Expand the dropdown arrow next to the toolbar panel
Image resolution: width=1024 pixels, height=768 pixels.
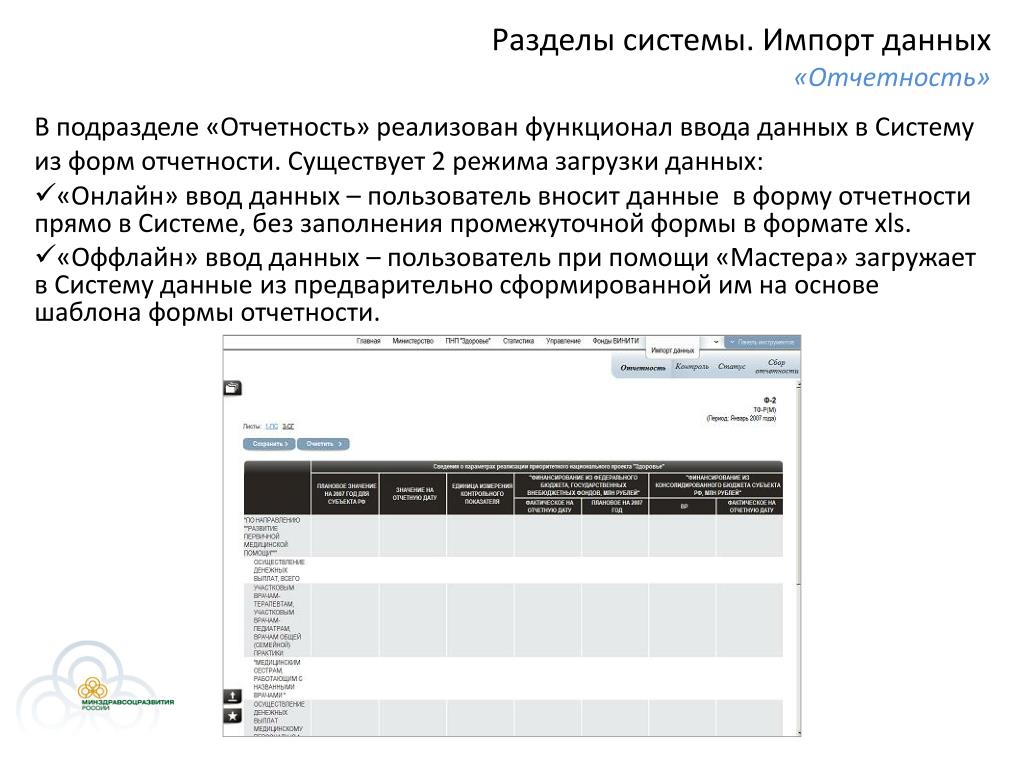tap(716, 342)
